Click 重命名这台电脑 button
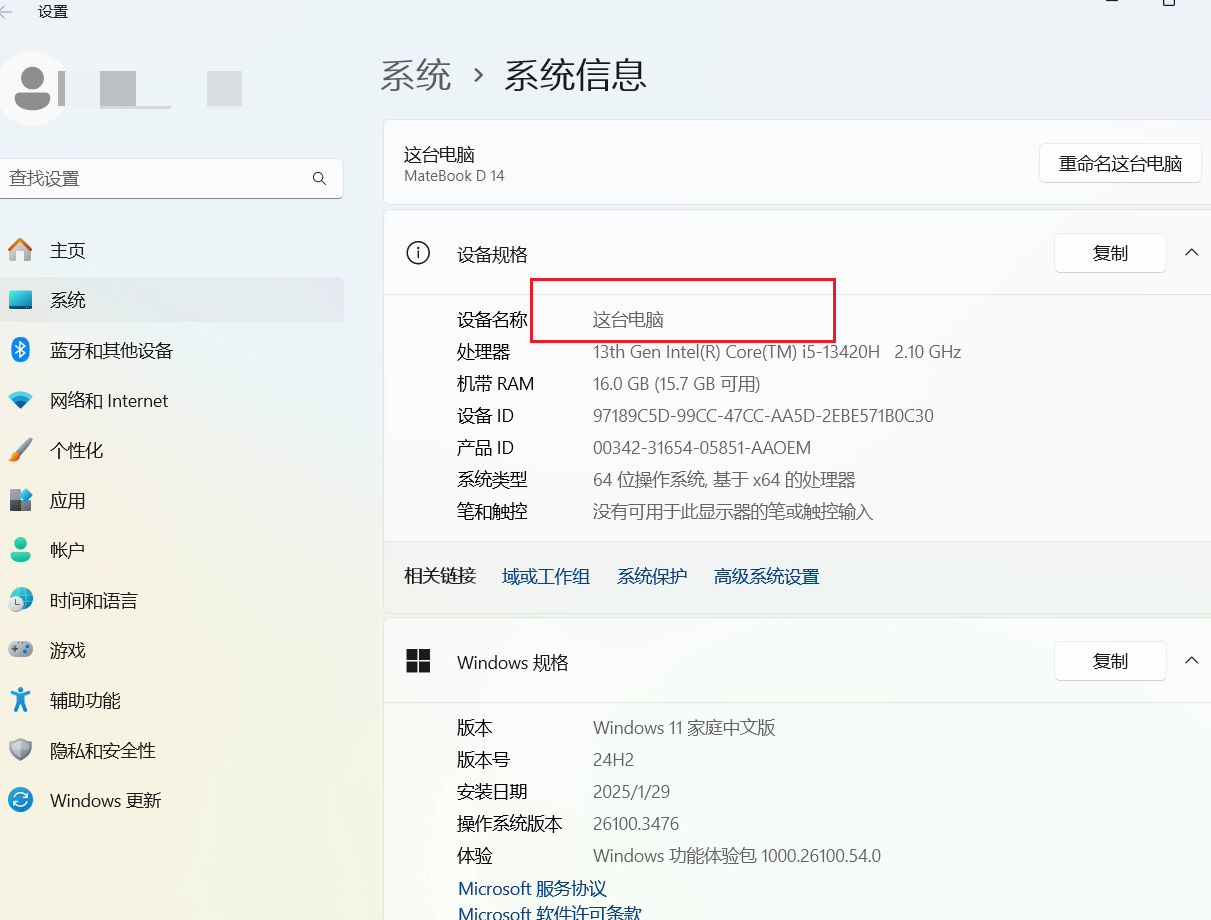The height and width of the screenshot is (920, 1211). tap(1120, 164)
